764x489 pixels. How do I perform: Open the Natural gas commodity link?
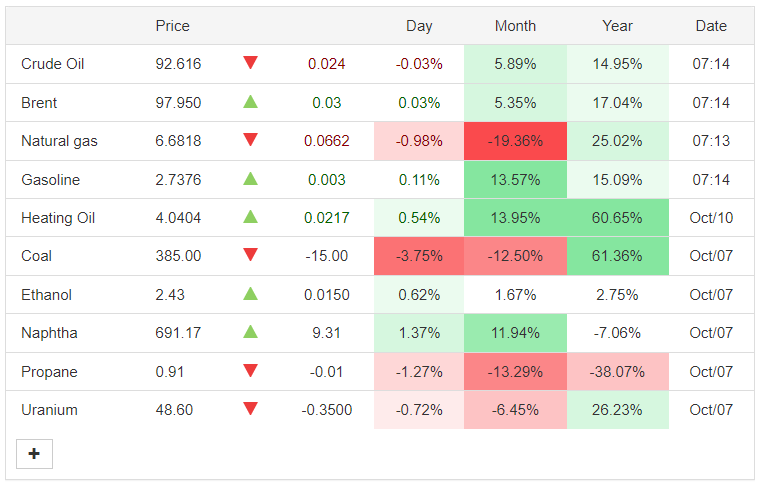[59, 141]
